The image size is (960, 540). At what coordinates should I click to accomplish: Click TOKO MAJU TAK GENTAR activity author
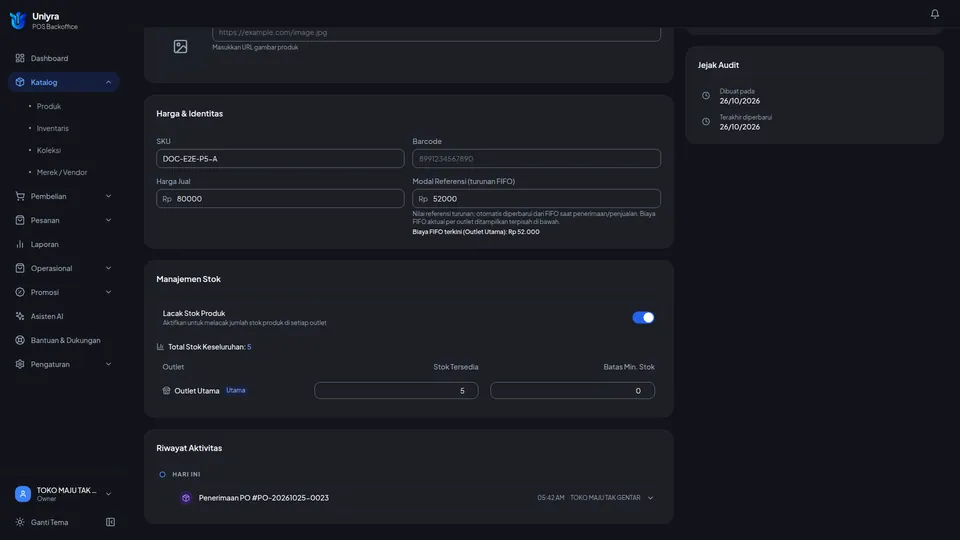605,498
